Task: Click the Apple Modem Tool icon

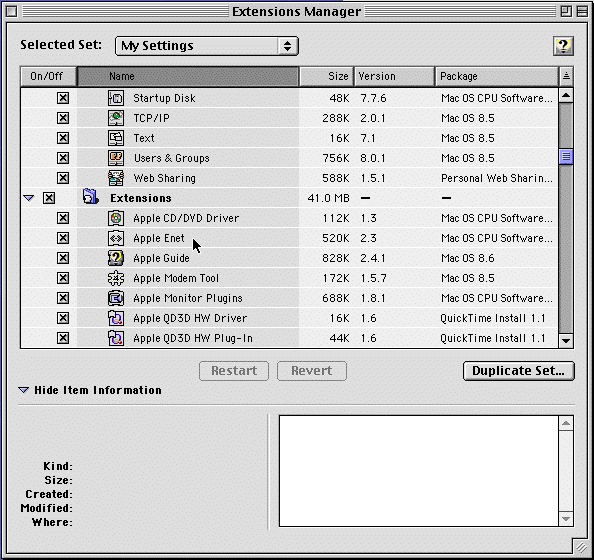Action: (116, 278)
